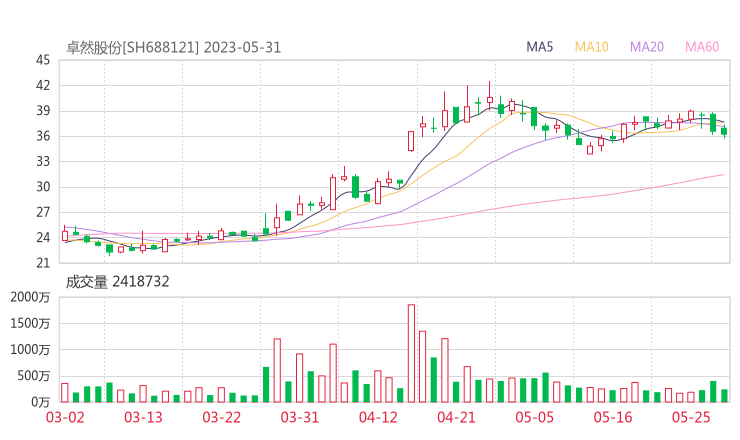
Task: Click the MA60 legend label
Action: [702, 47]
